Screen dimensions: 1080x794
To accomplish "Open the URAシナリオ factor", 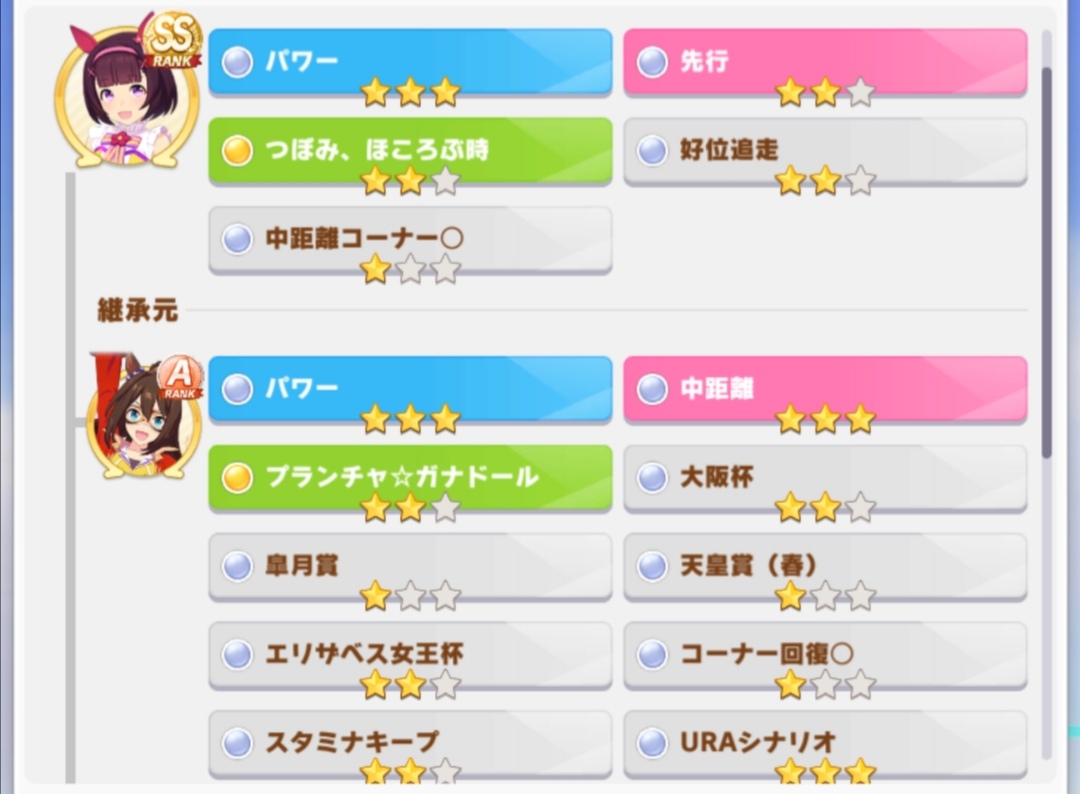I will coord(825,744).
